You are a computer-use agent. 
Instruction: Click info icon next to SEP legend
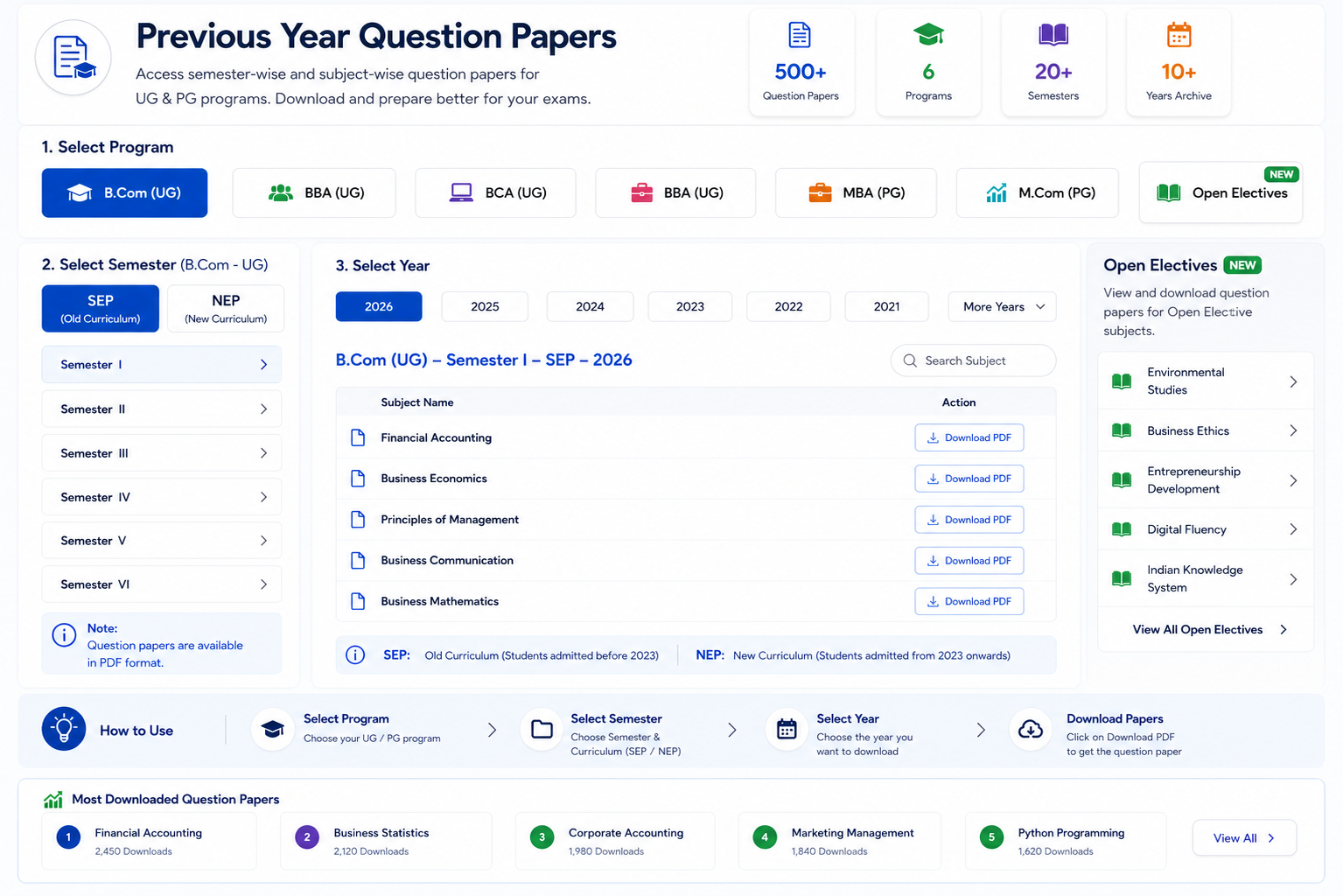tap(355, 655)
